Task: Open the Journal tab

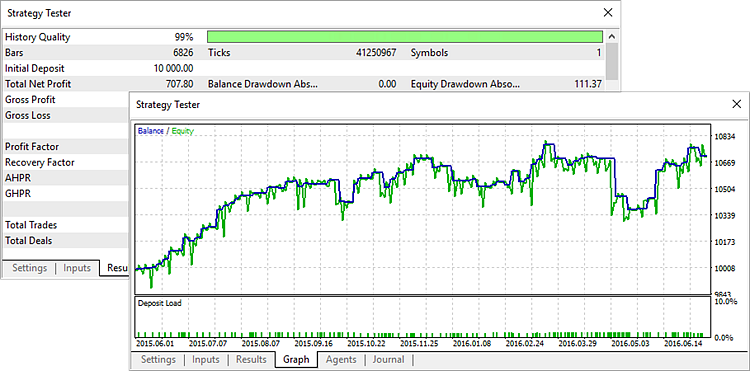Action: pyautogui.click(x=388, y=360)
